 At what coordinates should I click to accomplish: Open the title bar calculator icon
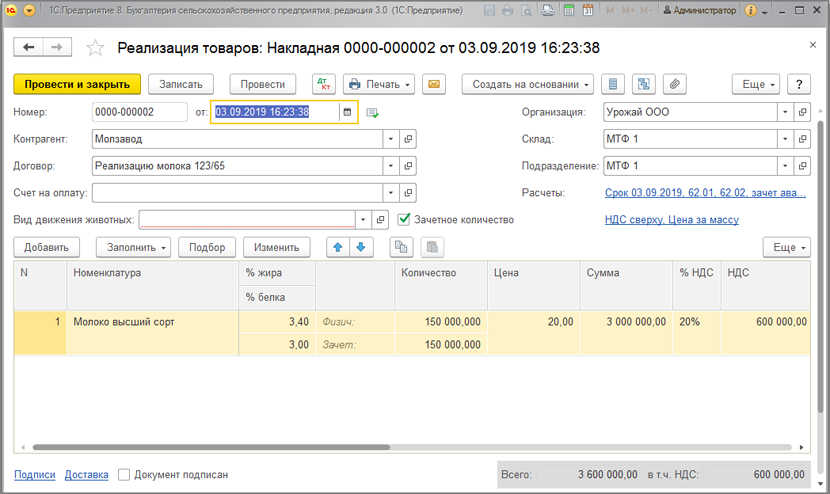[x=569, y=10]
